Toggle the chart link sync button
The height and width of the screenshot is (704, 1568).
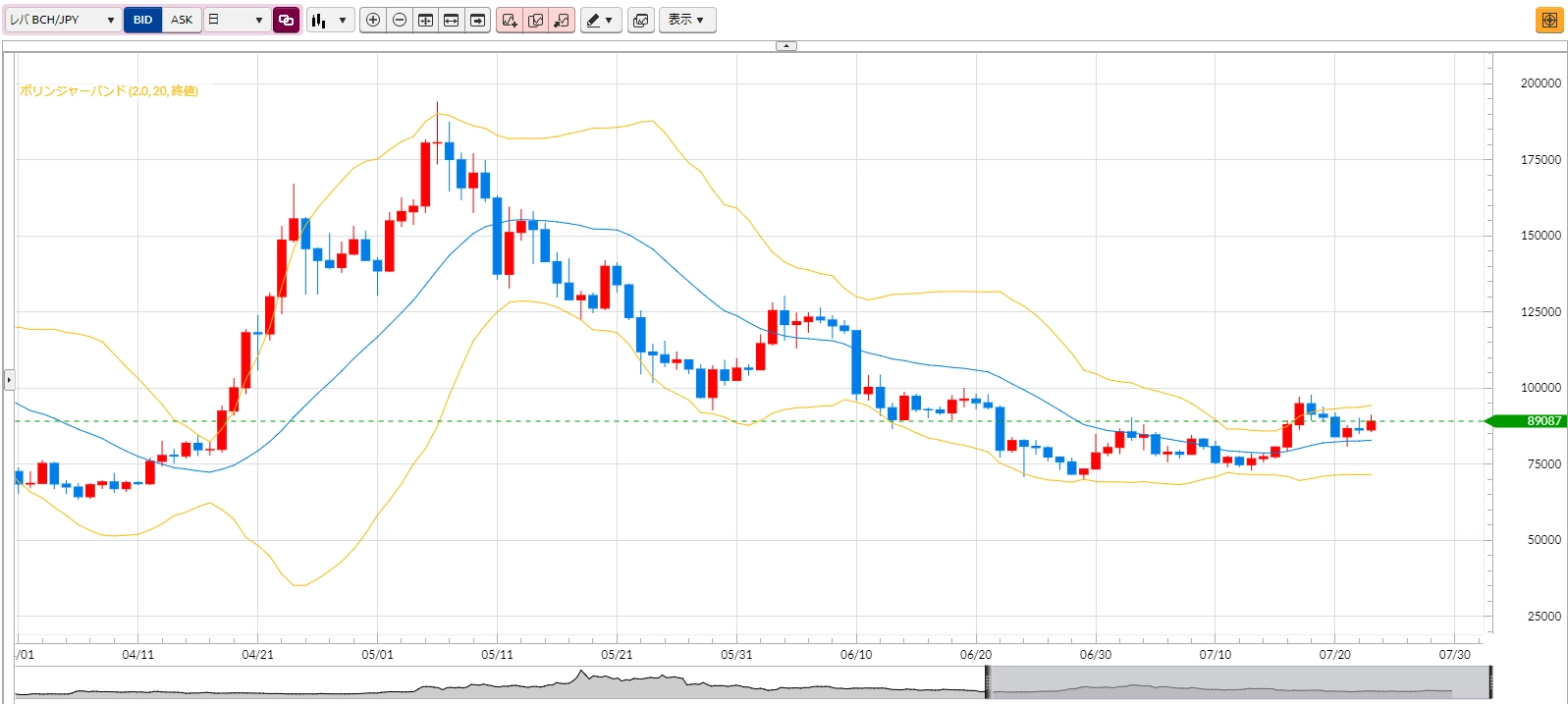[286, 20]
